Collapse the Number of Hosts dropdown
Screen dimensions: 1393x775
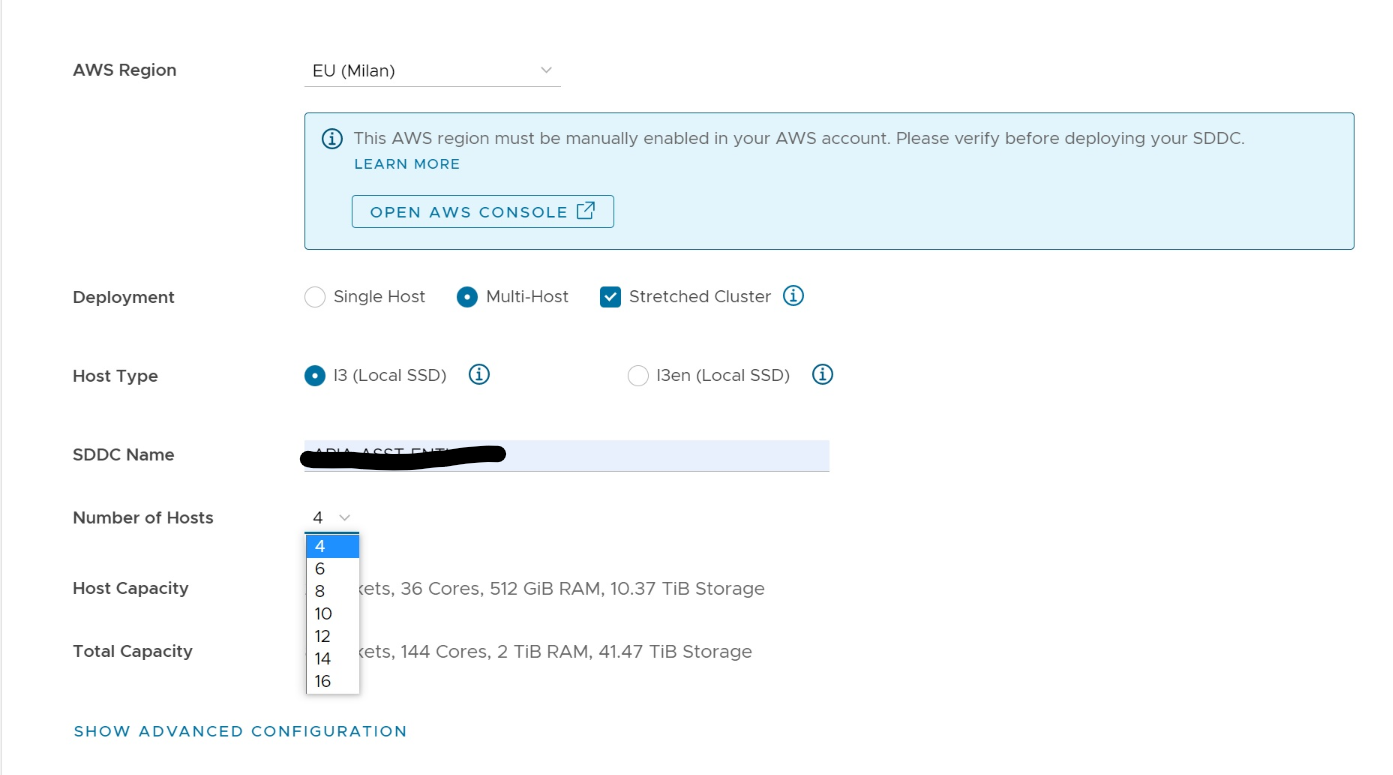coord(331,518)
